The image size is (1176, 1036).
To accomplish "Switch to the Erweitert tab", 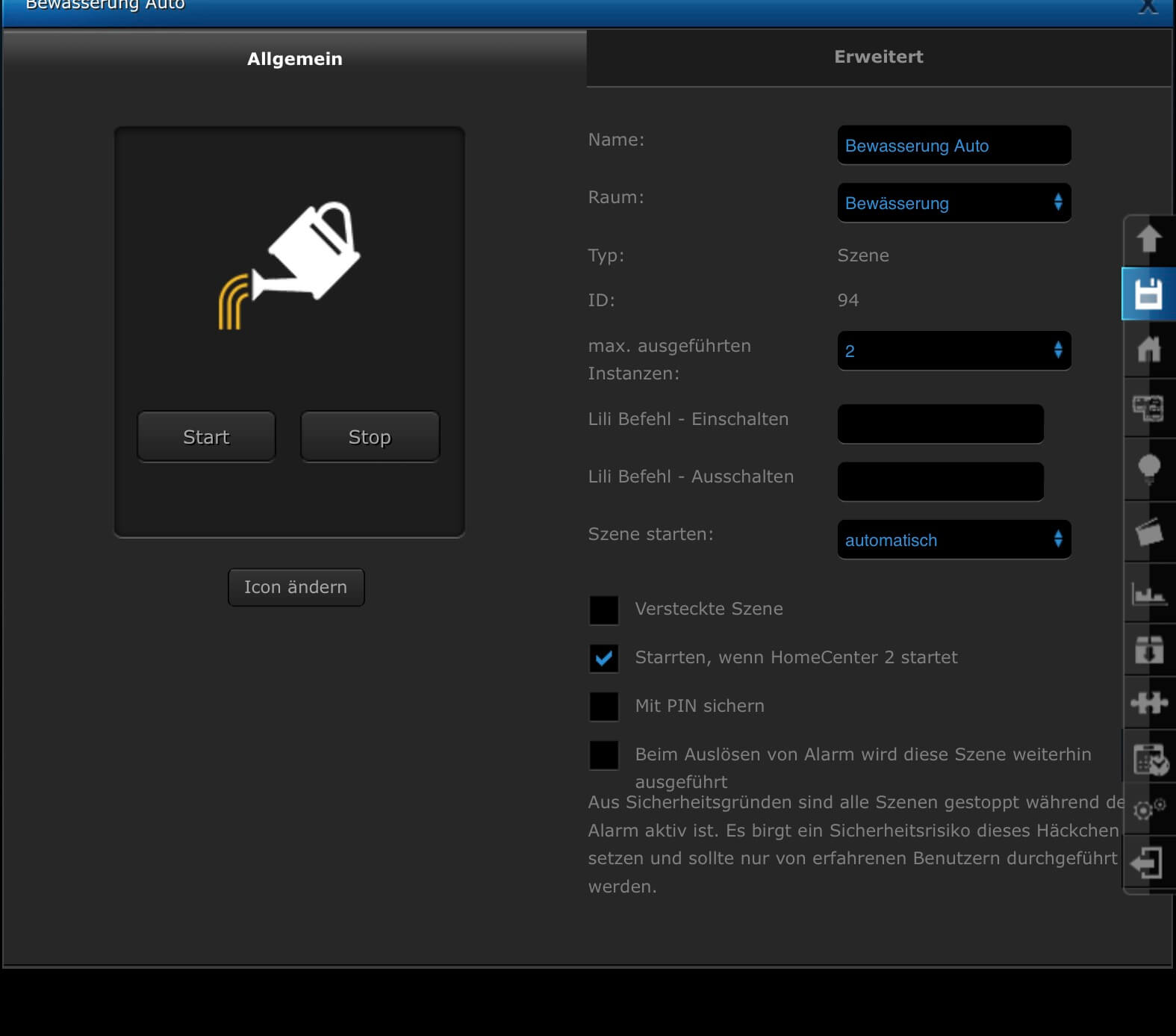I will point(878,58).
